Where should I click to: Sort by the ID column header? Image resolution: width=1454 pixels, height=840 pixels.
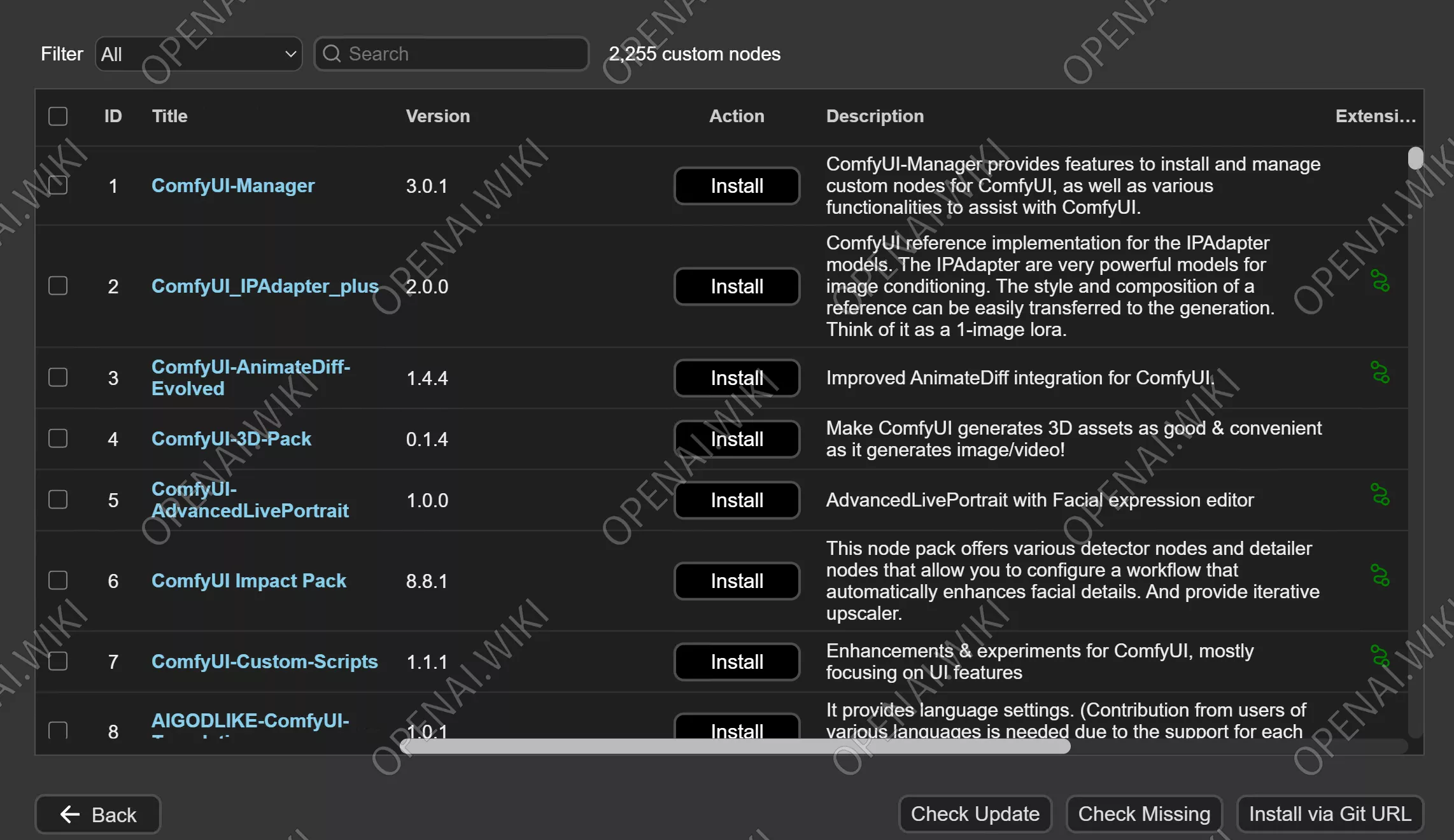point(113,116)
